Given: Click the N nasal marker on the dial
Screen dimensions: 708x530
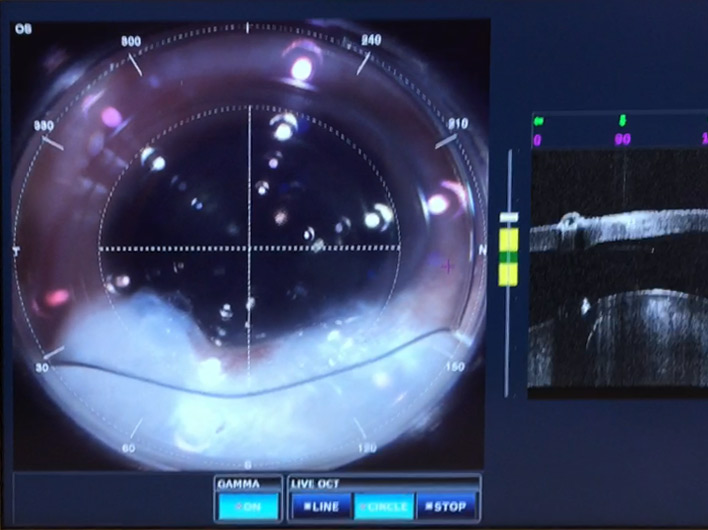Looking at the screenshot, I should click(482, 248).
